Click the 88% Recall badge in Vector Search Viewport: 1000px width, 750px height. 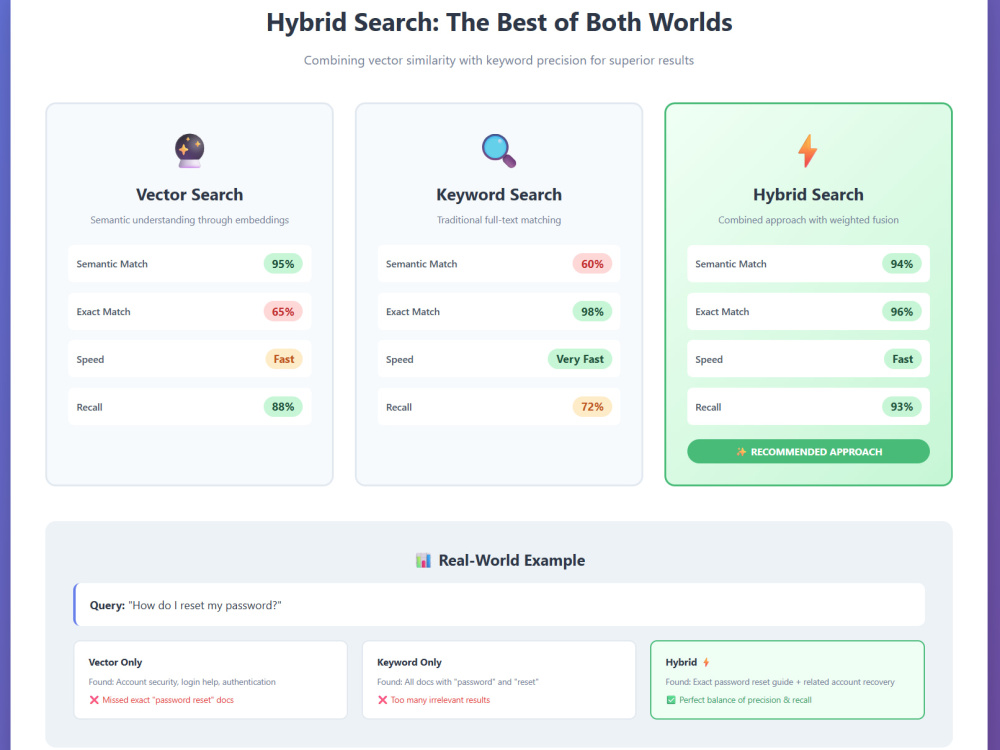[x=283, y=407]
